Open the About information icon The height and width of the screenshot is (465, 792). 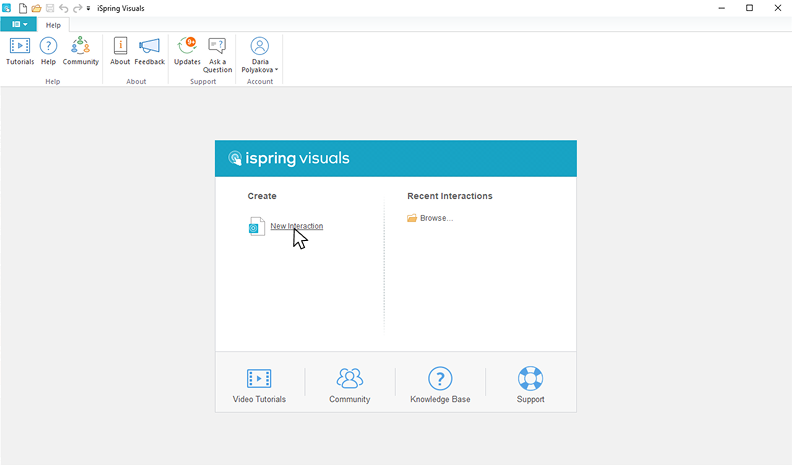pos(120,51)
